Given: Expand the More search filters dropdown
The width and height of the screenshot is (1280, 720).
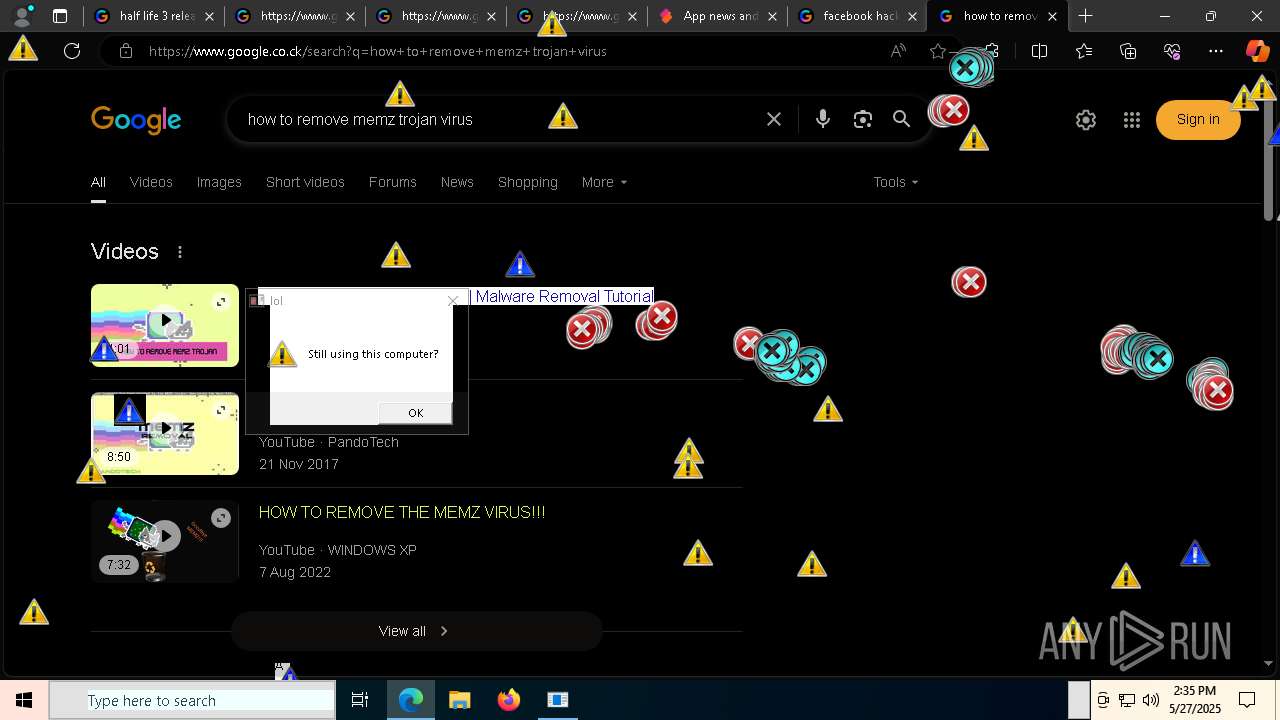Looking at the screenshot, I should 604,182.
